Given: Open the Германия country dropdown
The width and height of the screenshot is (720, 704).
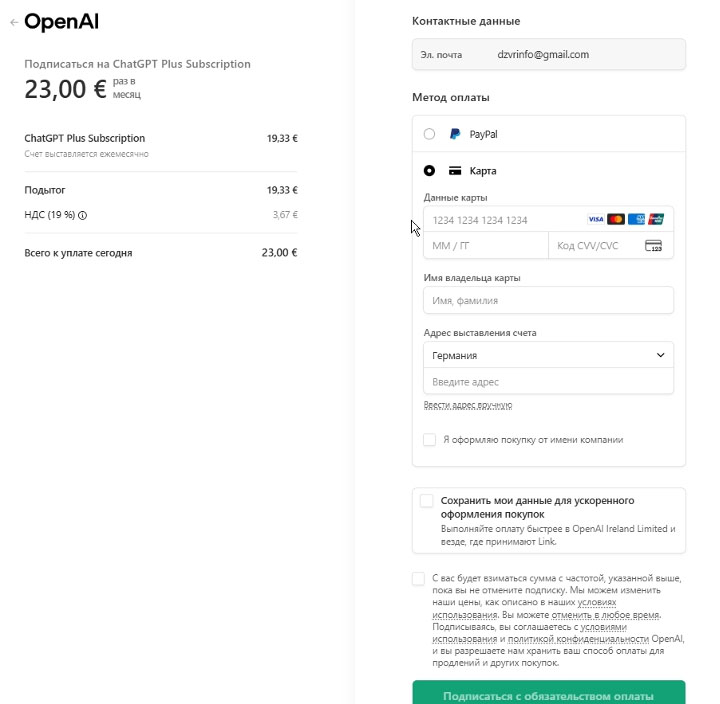Looking at the screenshot, I should pyautogui.click(x=548, y=355).
